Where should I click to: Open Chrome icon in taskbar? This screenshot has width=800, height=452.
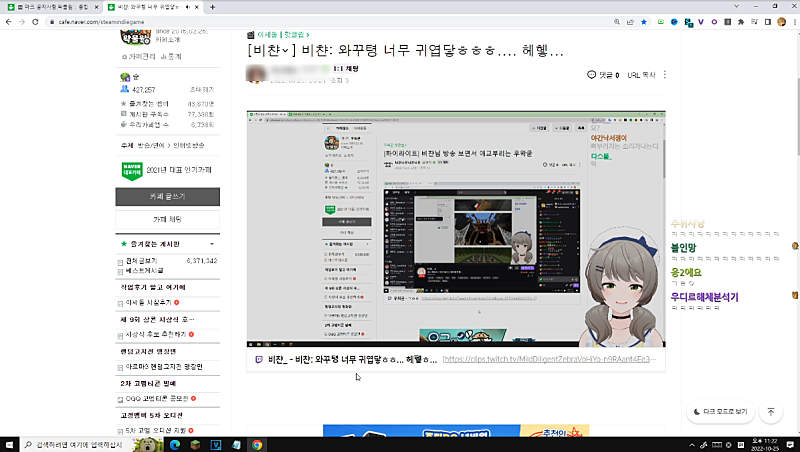pyautogui.click(x=257, y=445)
